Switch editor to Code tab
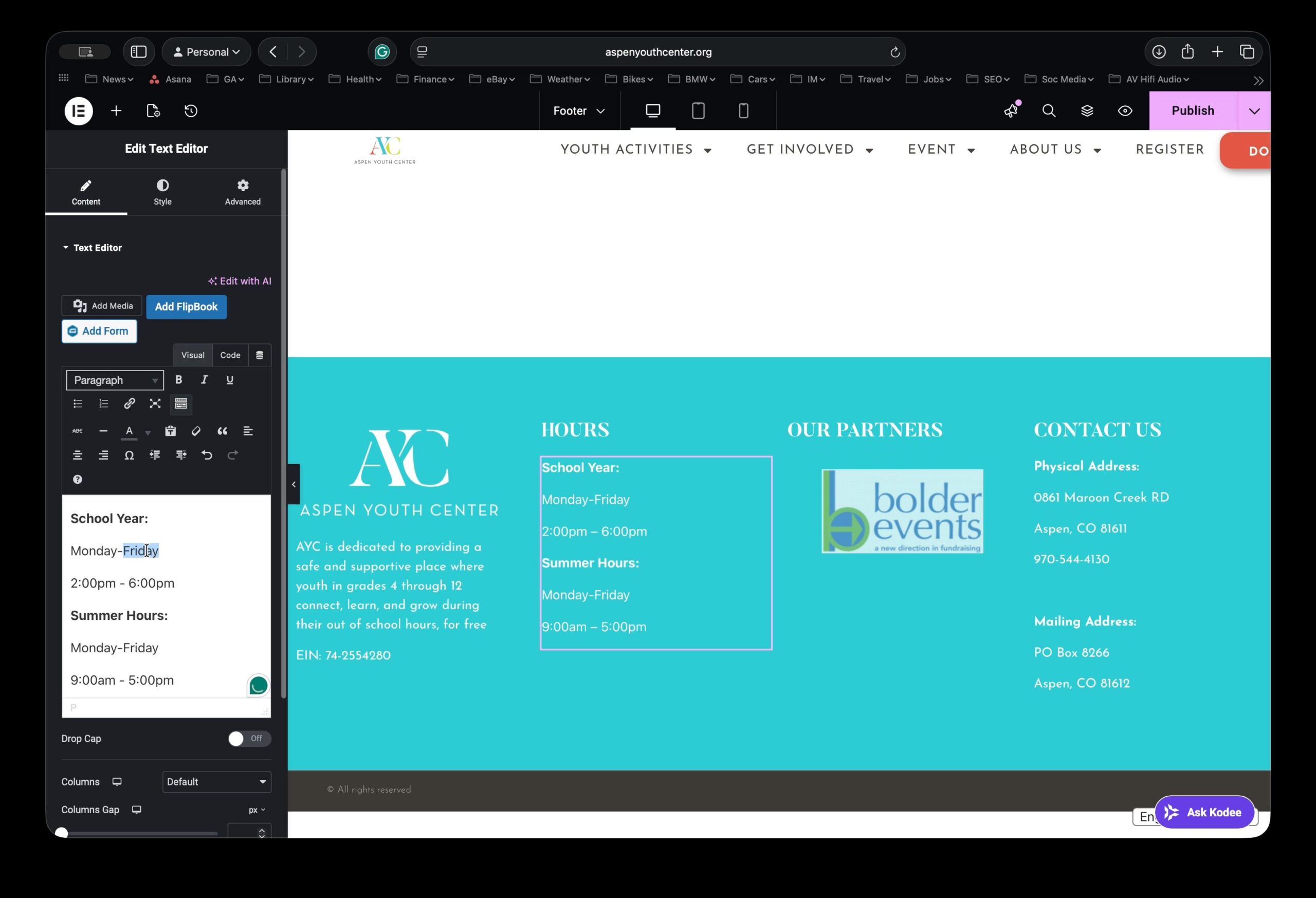Screen dimensions: 1316x898 (230, 356)
